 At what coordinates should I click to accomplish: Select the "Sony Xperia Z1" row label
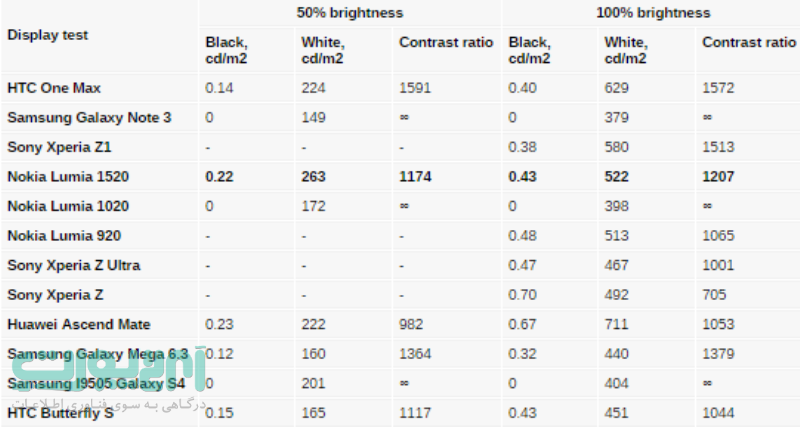(59, 147)
